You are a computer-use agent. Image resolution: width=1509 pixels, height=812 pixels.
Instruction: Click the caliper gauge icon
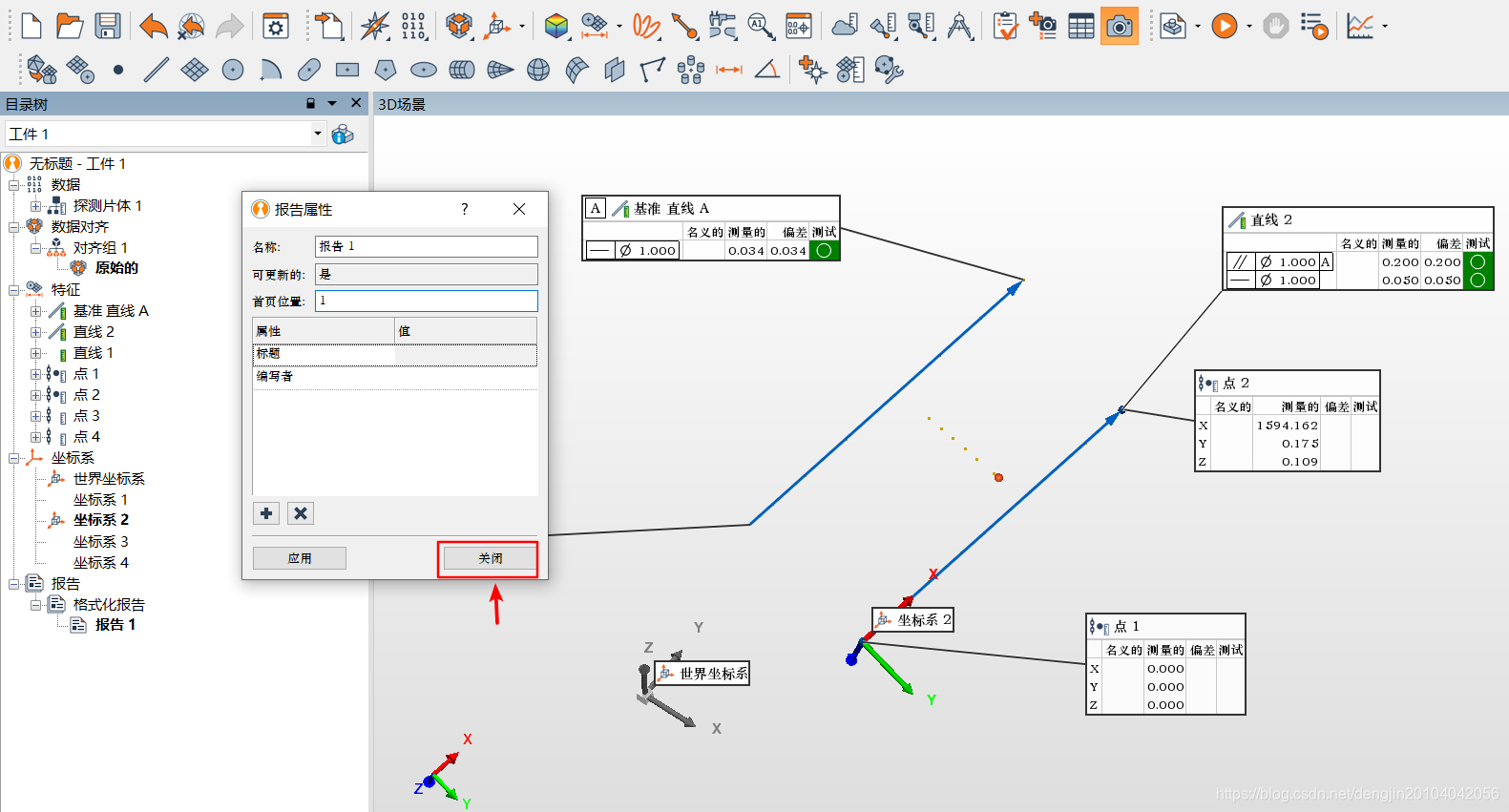coord(723,26)
